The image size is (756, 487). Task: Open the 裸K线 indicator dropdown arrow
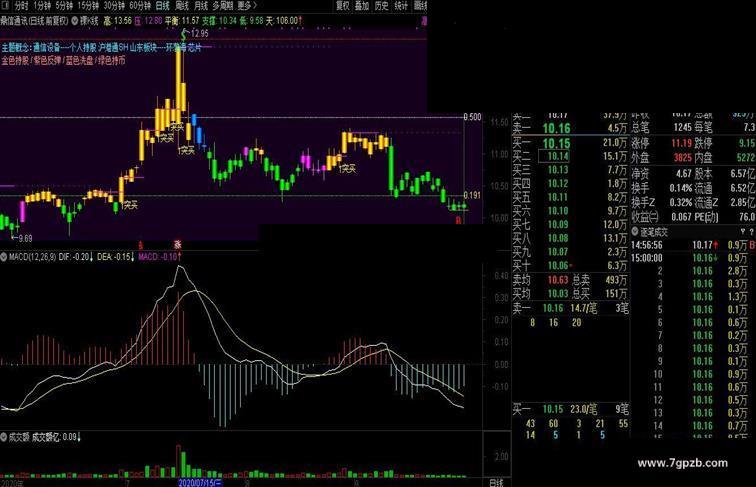[x=75, y=21]
